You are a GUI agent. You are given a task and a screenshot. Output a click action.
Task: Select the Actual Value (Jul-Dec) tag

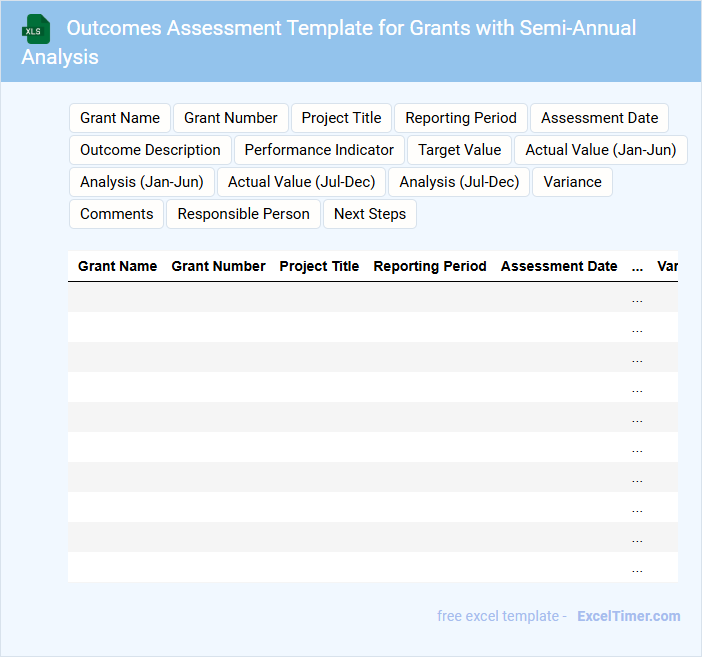301,182
